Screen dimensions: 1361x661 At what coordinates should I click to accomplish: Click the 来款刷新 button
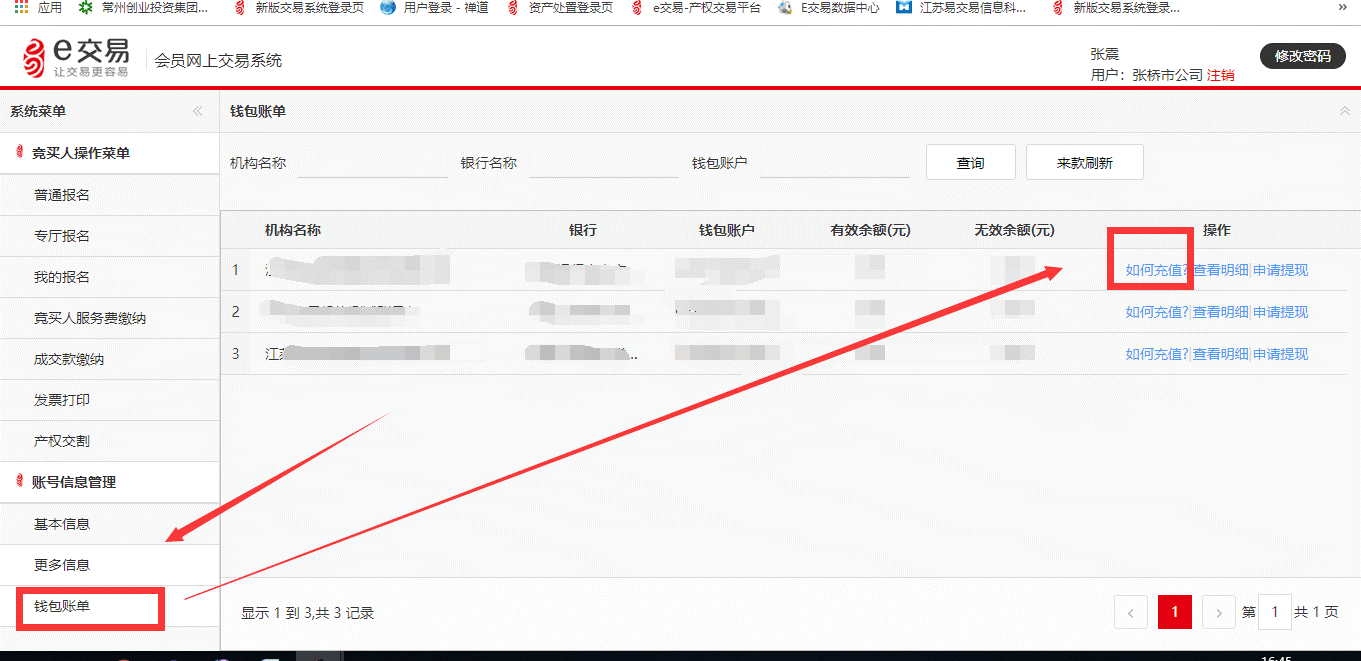[1085, 162]
